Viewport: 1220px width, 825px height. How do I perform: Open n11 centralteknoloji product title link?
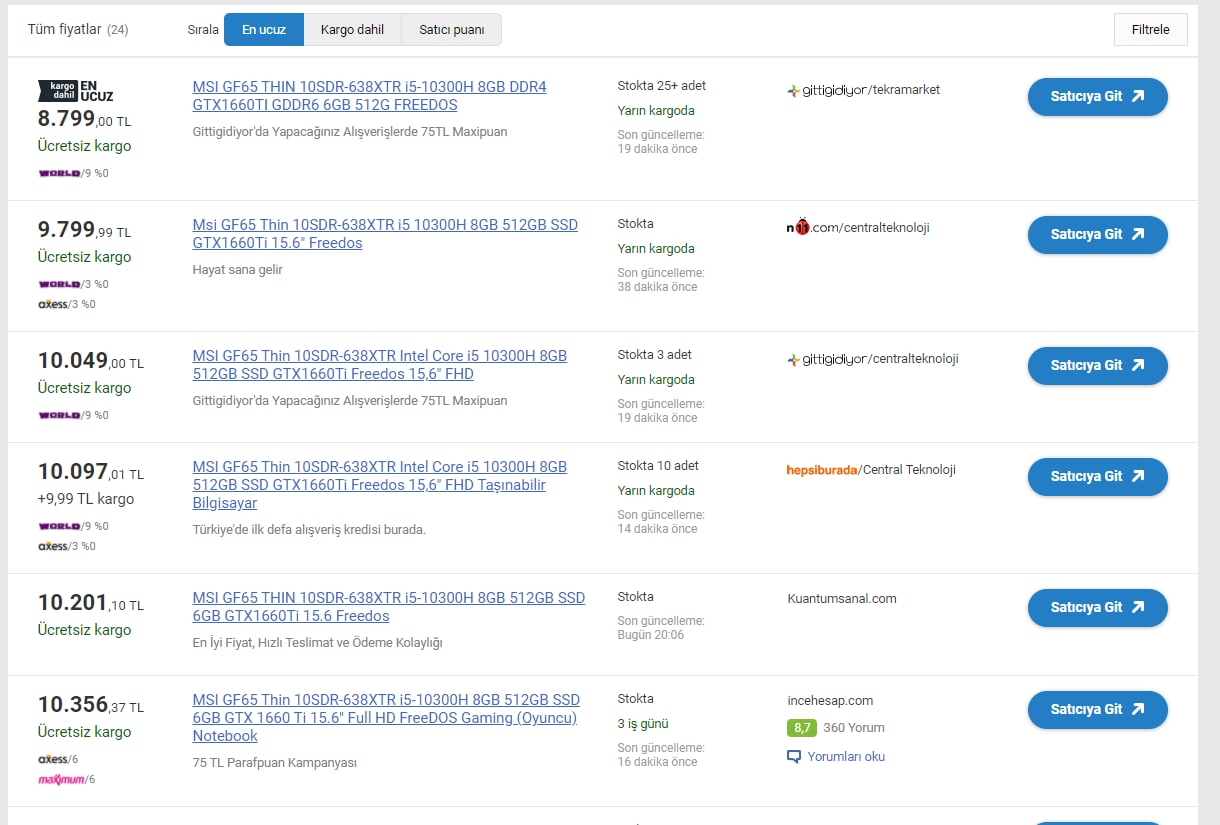(x=385, y=234)
